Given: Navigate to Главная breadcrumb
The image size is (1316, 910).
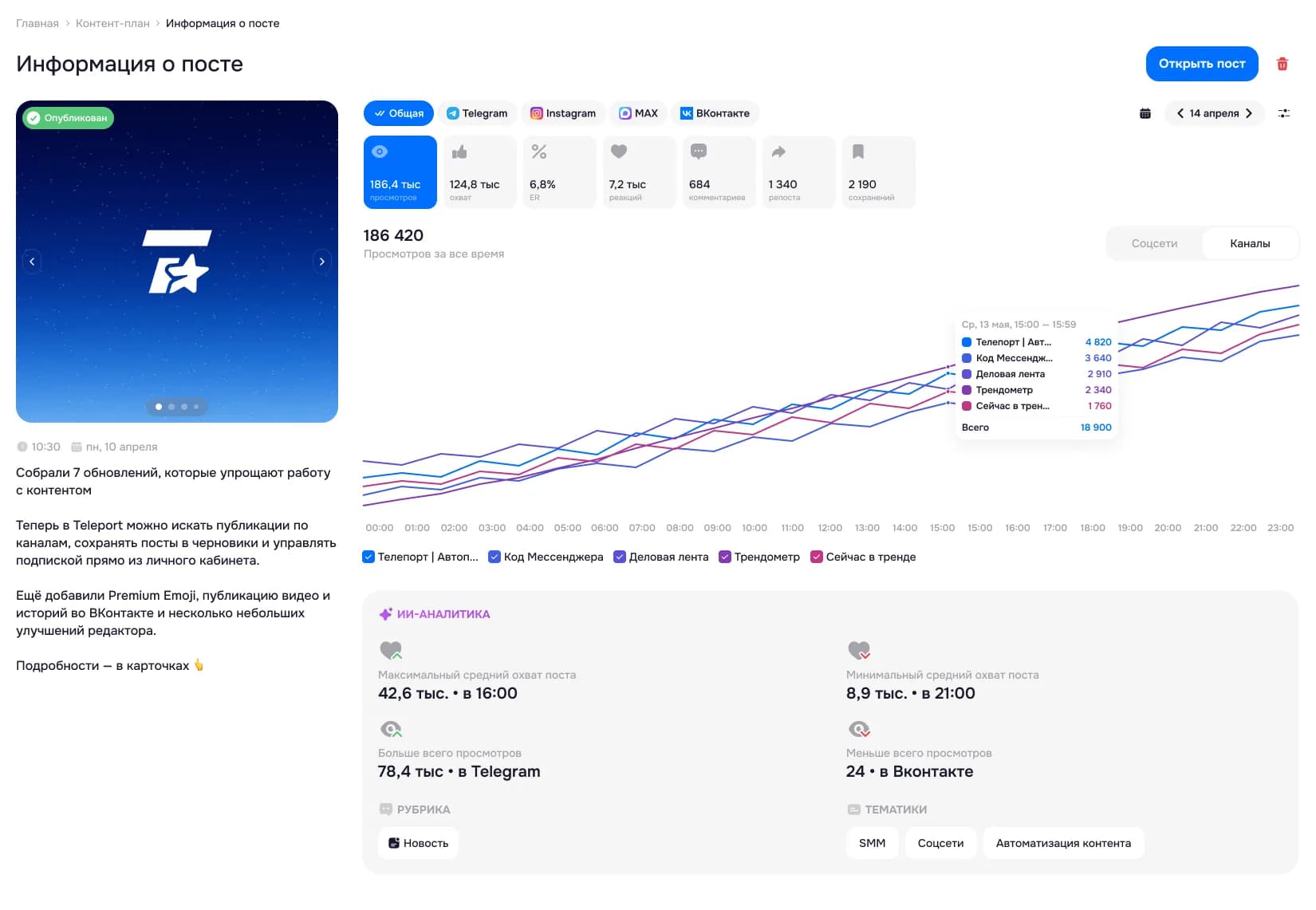Looking at the screenshot, I should [x=37, y=23].
